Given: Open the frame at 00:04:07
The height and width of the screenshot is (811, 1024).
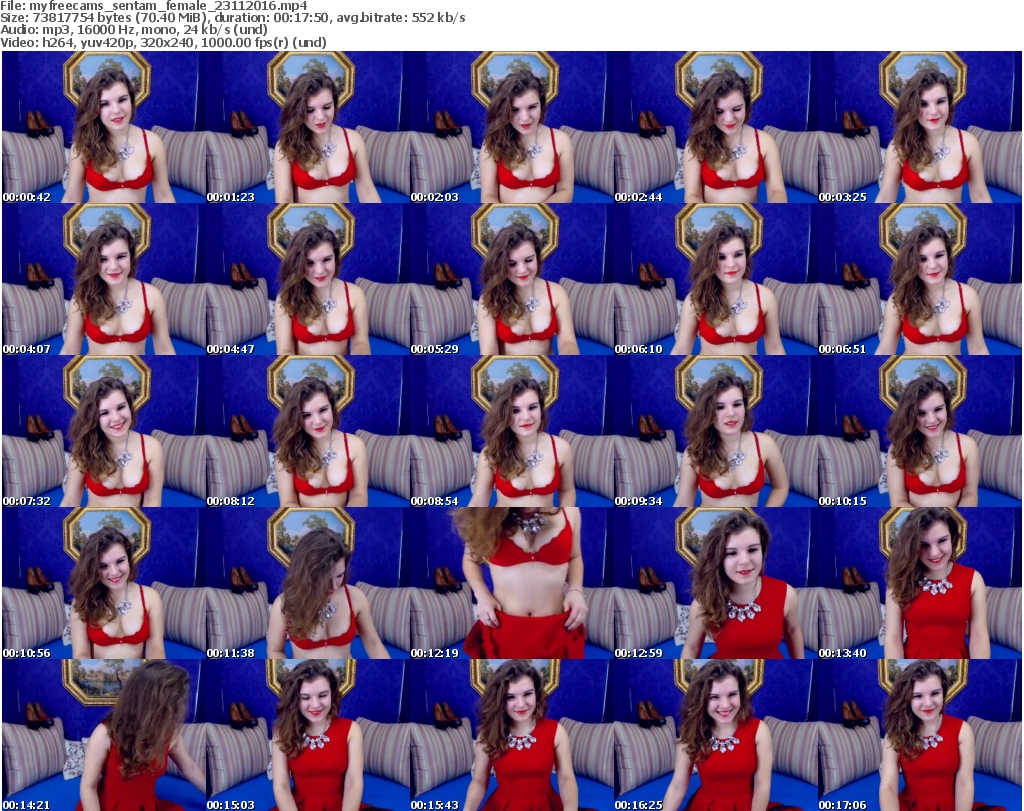Looking at the screenshot, I should [x=104, y=279].
